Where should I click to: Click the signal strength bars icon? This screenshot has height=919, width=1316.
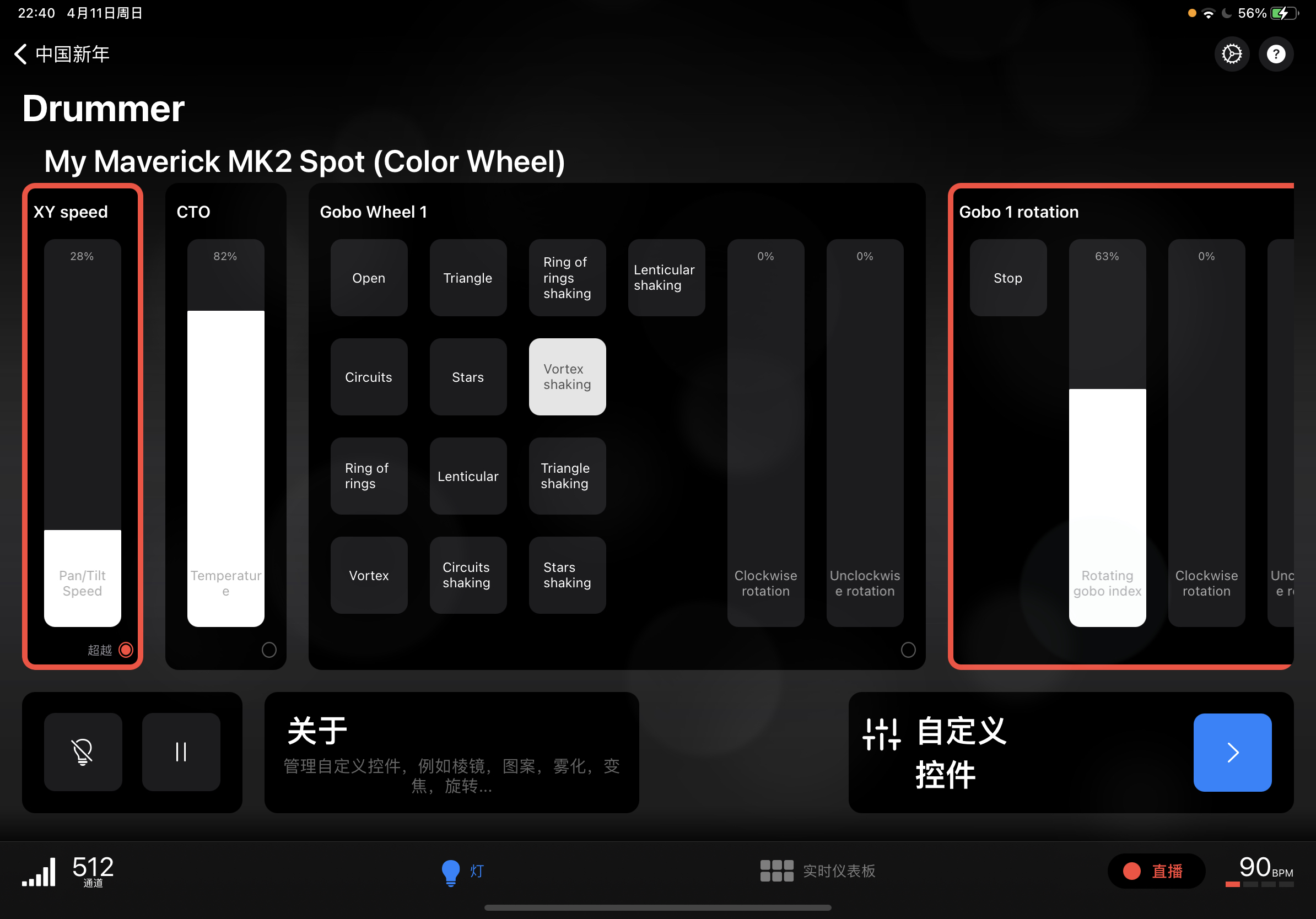(x=40, y=871)
